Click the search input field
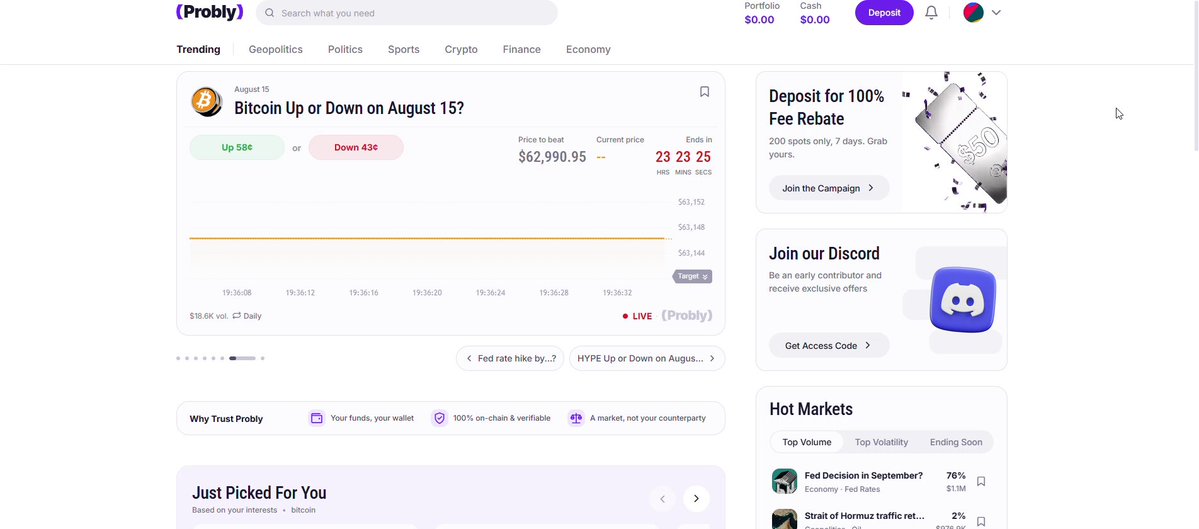Screen dimensions: 1199x529 click(407, 13)
